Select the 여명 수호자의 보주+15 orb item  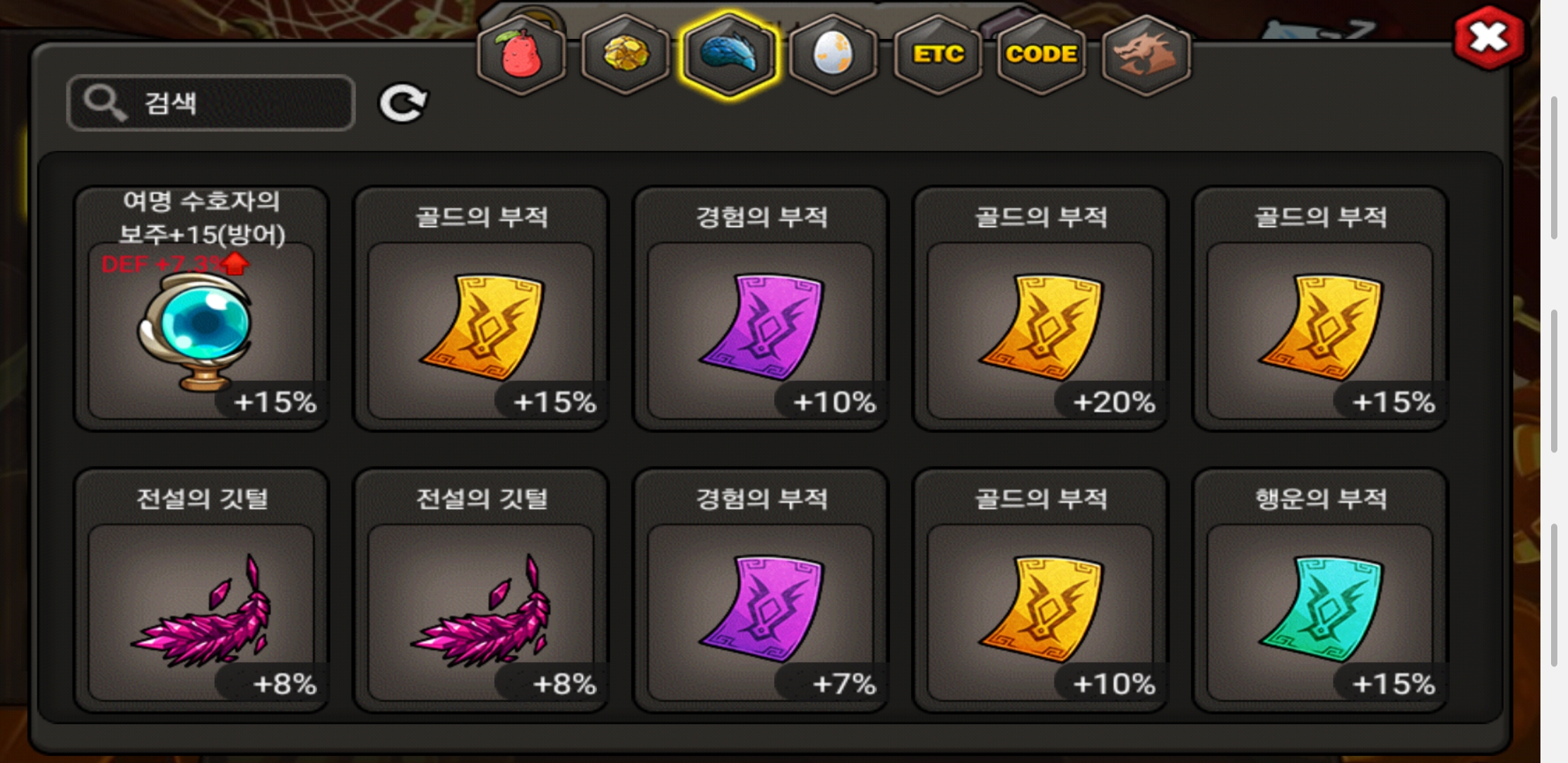[201, 309]
